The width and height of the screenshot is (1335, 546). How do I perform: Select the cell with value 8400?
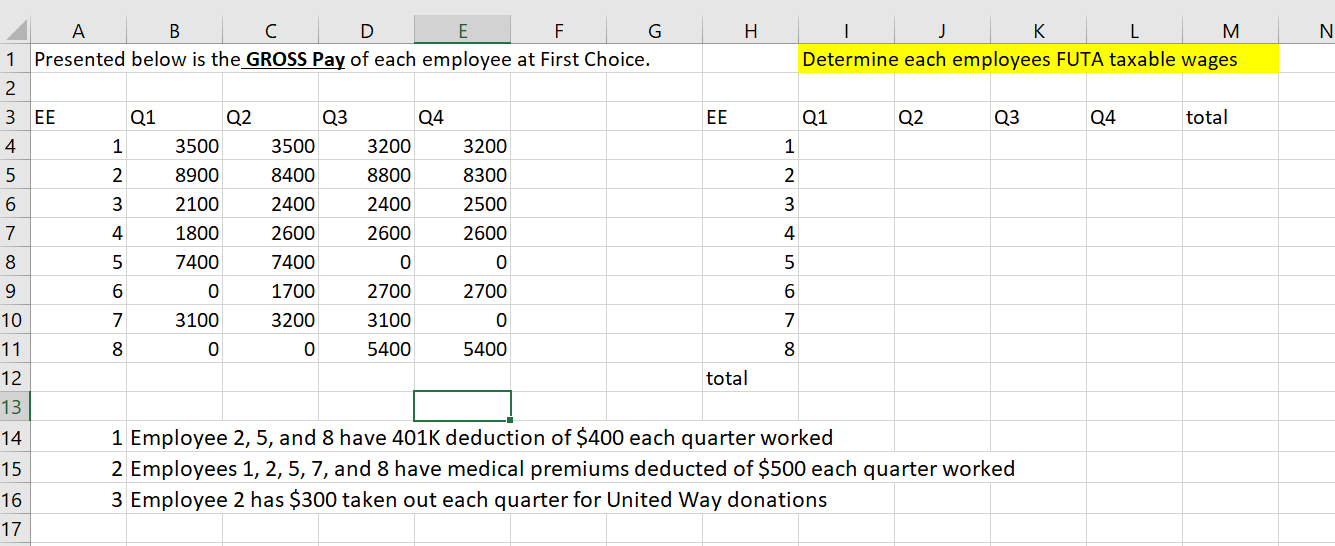coord(270,175)
